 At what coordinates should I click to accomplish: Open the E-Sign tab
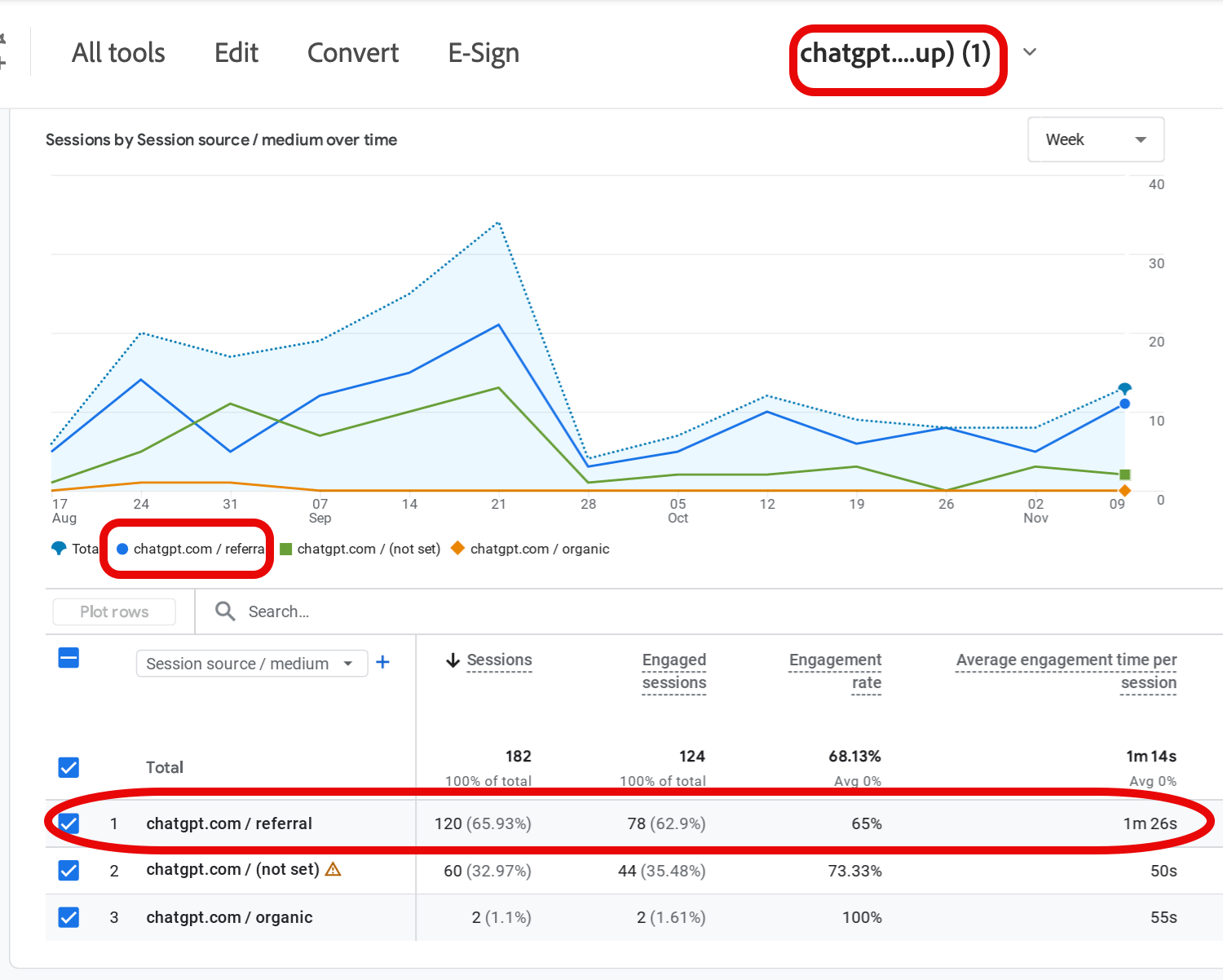click(x=483, y=53)
